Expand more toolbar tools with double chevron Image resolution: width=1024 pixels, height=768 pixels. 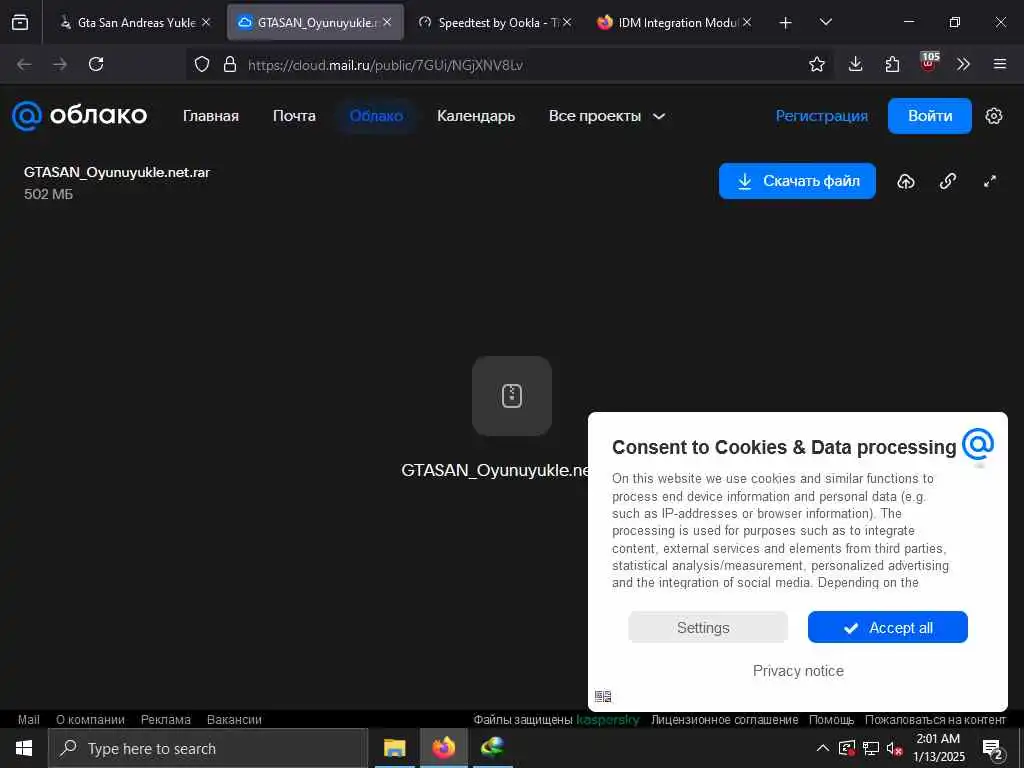tap(963, 64)
